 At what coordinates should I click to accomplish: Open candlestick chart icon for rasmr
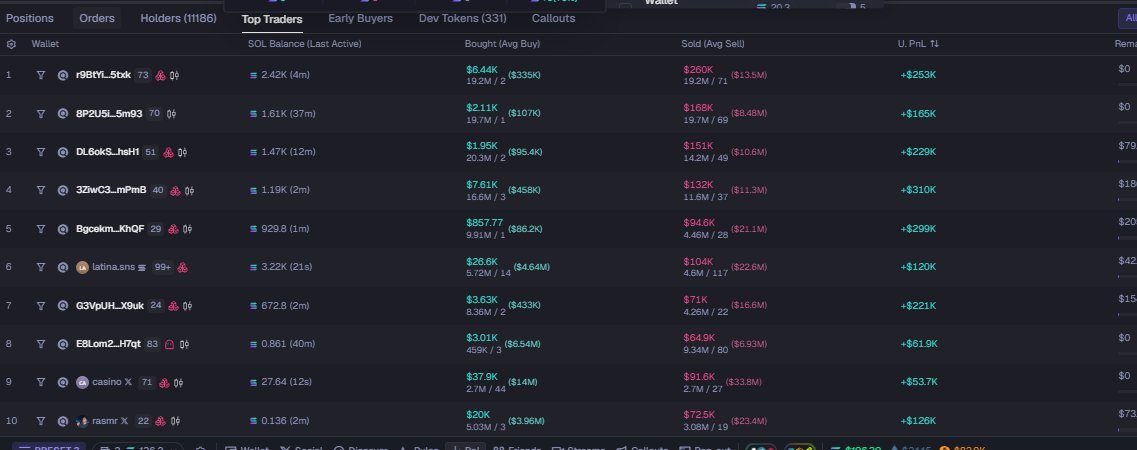[175, 420]
